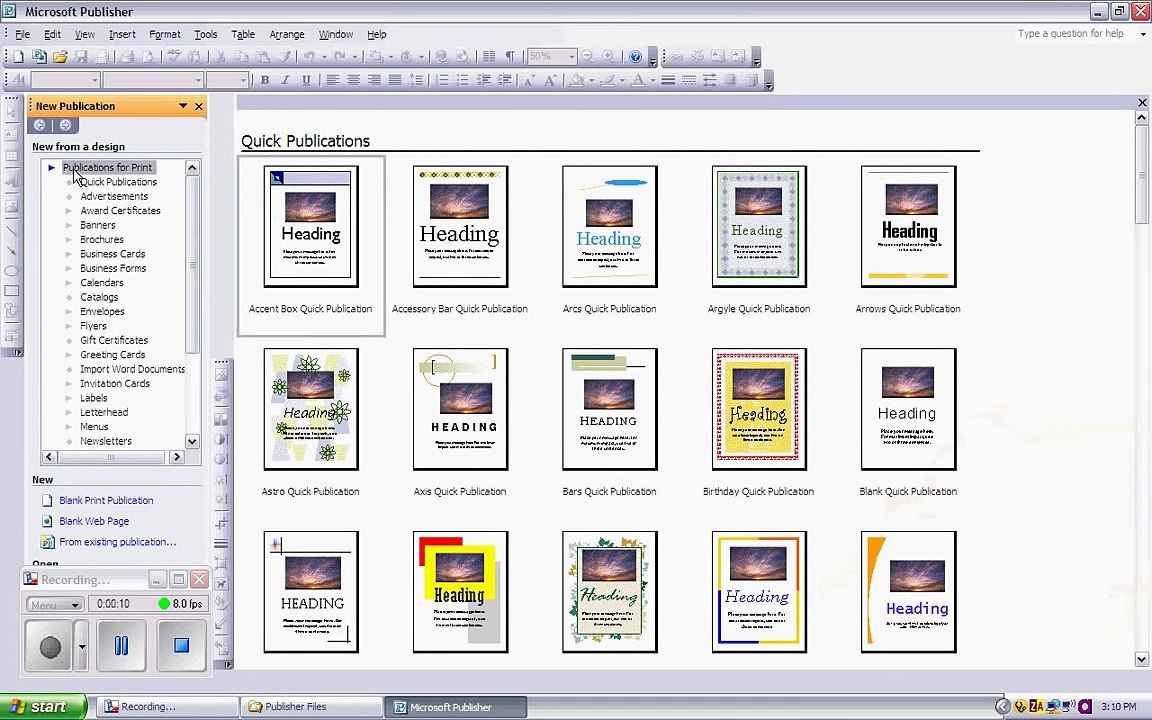
Task: Open the New Publication task pane dropdown arrow
Action: (183, 106)
